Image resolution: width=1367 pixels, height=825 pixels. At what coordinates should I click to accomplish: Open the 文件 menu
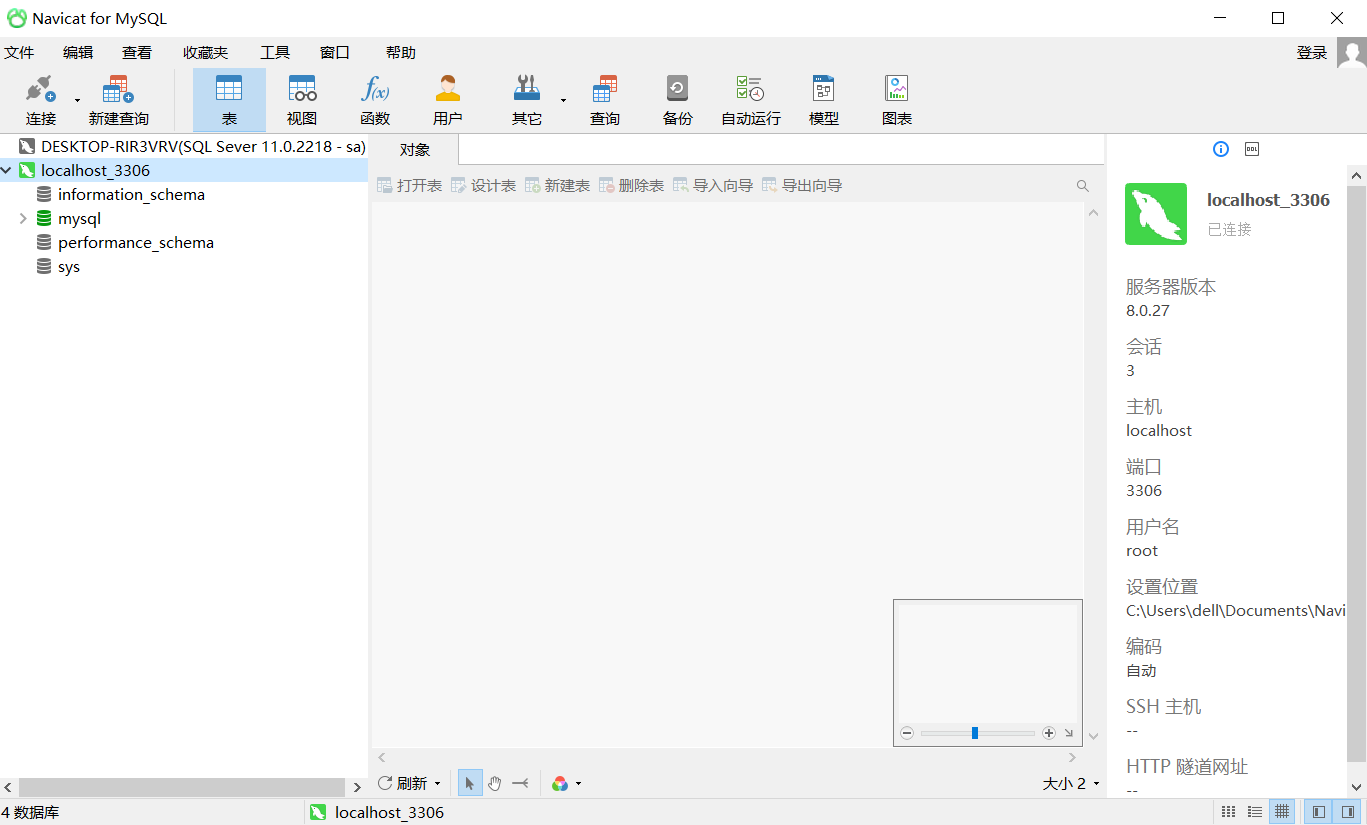(x=19, y=53)
